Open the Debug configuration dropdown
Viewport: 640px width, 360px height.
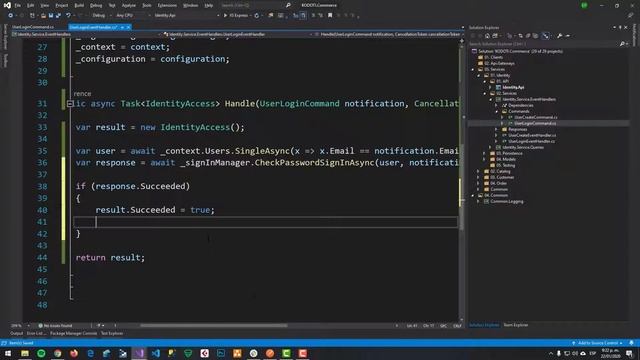pos(101,16)
